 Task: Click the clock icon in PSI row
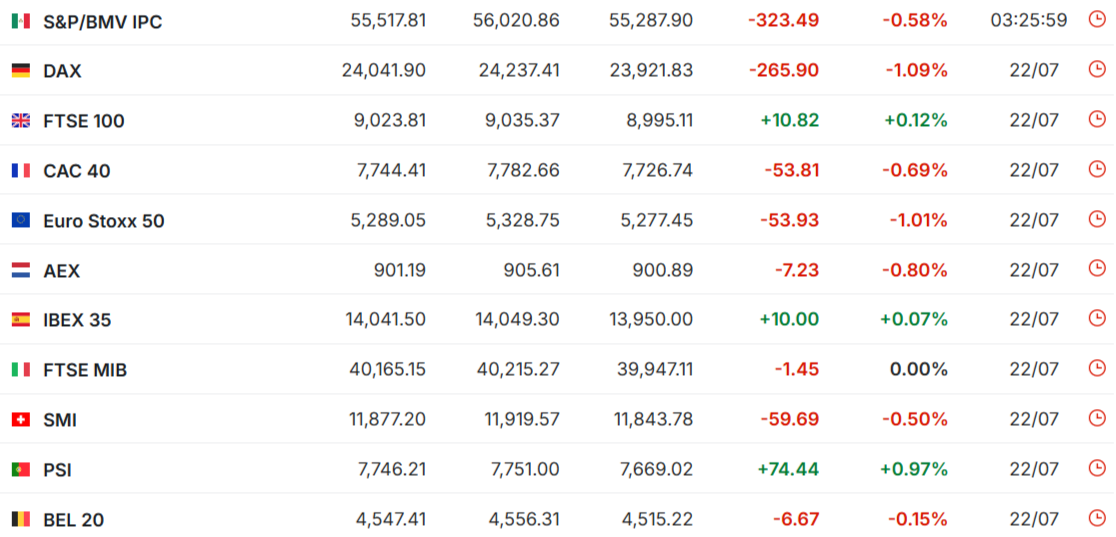pos(1097,468)
